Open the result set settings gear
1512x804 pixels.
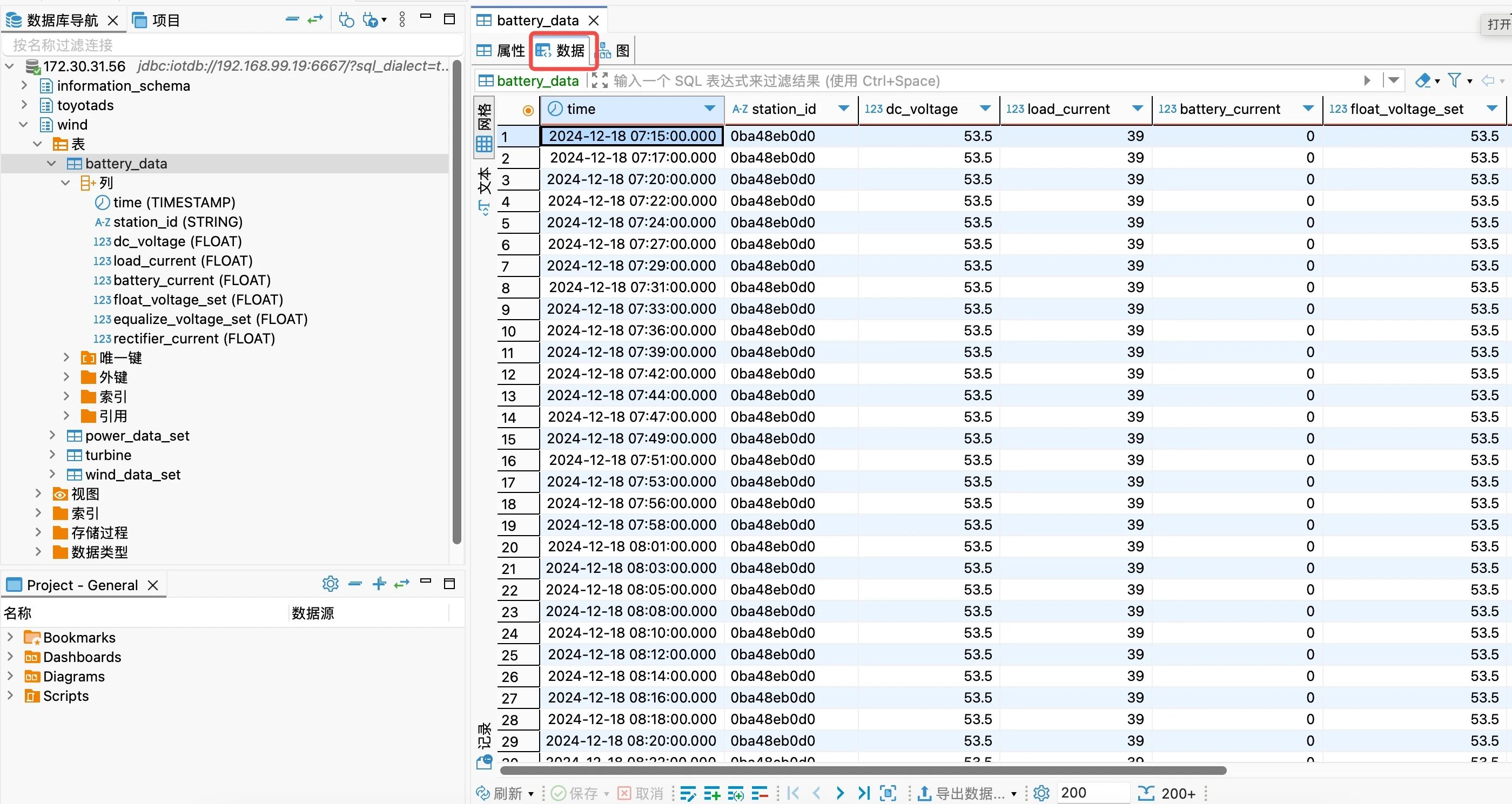click(x=1041, y=793)
